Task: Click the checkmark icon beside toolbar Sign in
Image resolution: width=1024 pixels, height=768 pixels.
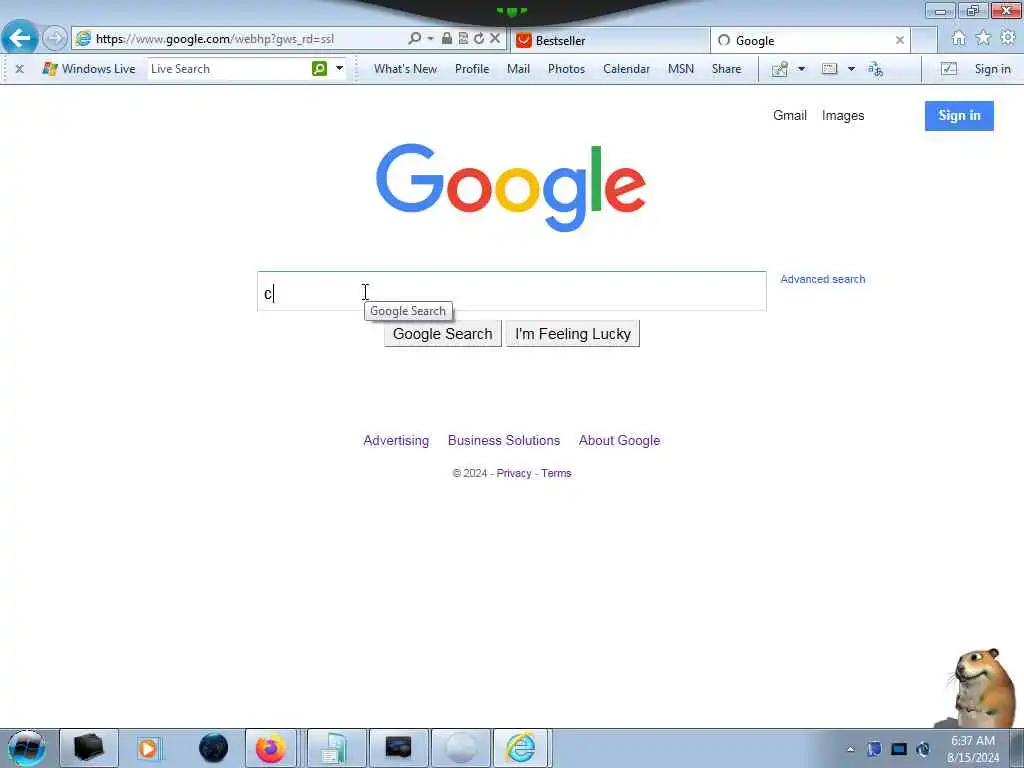Action: pyautogui.click(x=949, y=69)
